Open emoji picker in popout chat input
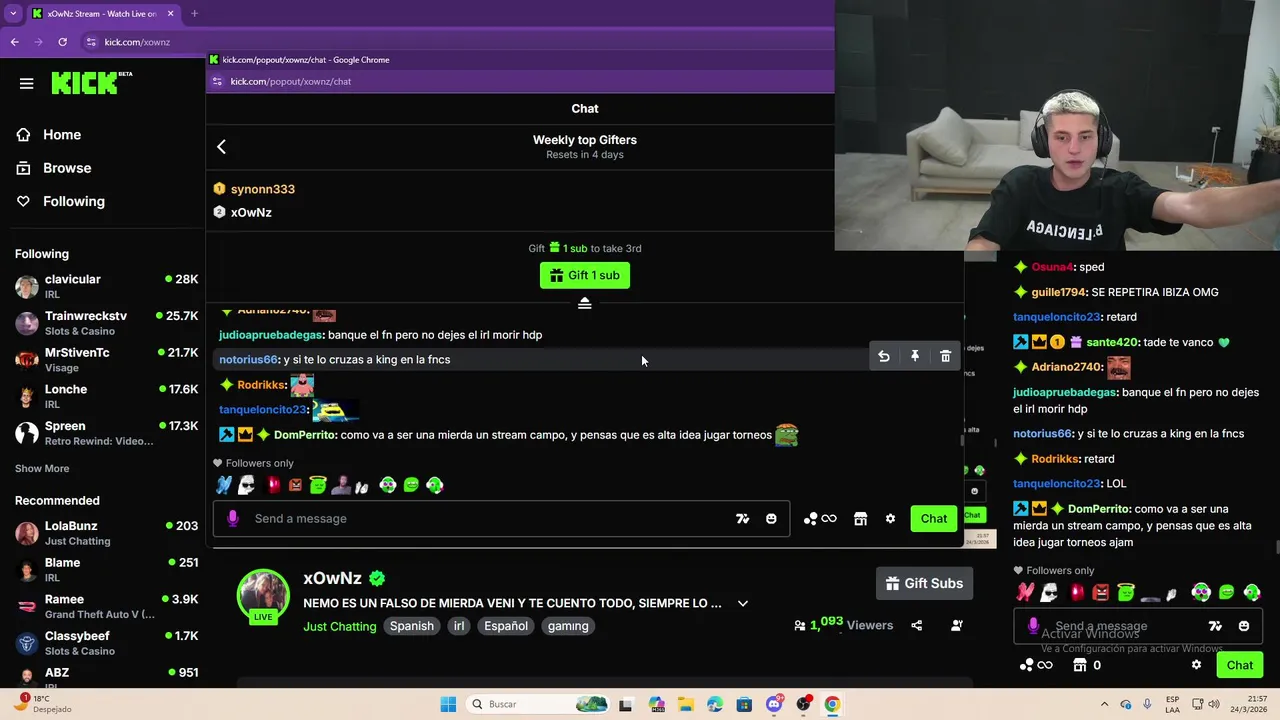This screenshot has height=720, width=1280. tap(771, 518)
